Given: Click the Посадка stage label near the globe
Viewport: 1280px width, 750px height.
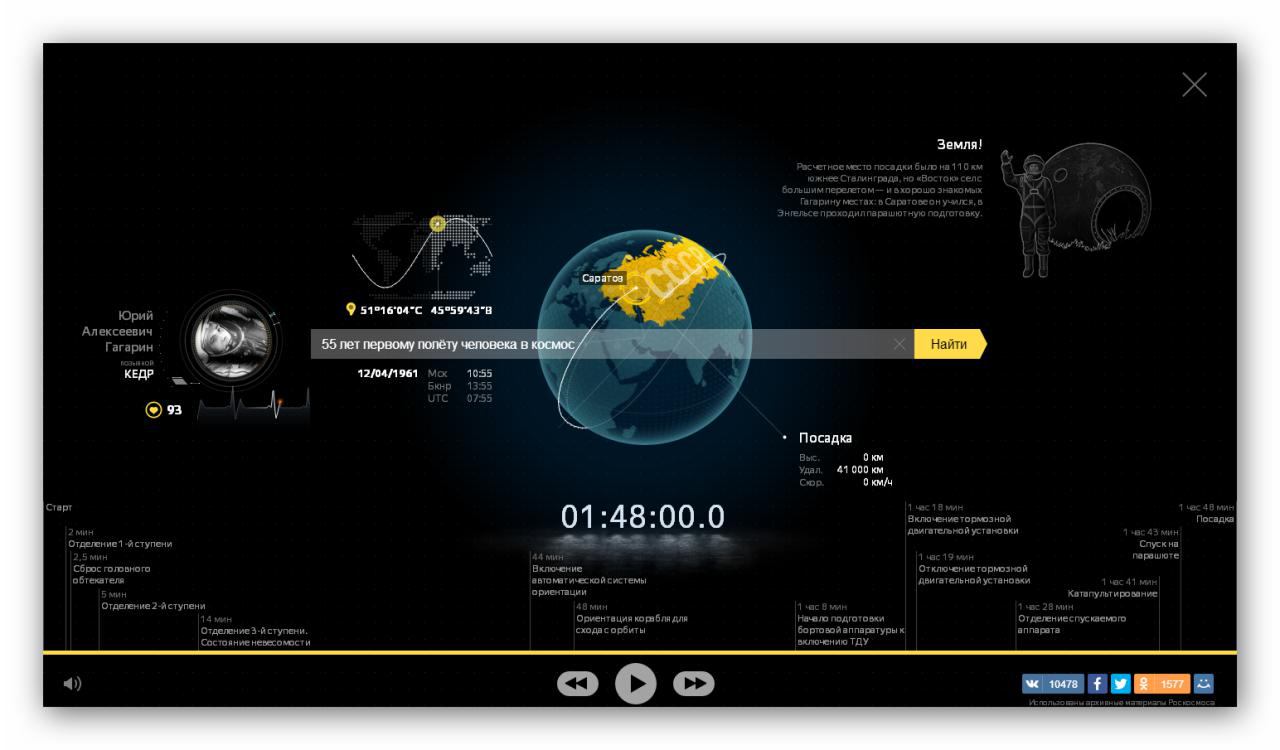Looking at the screenshot, I should [825, 437].
